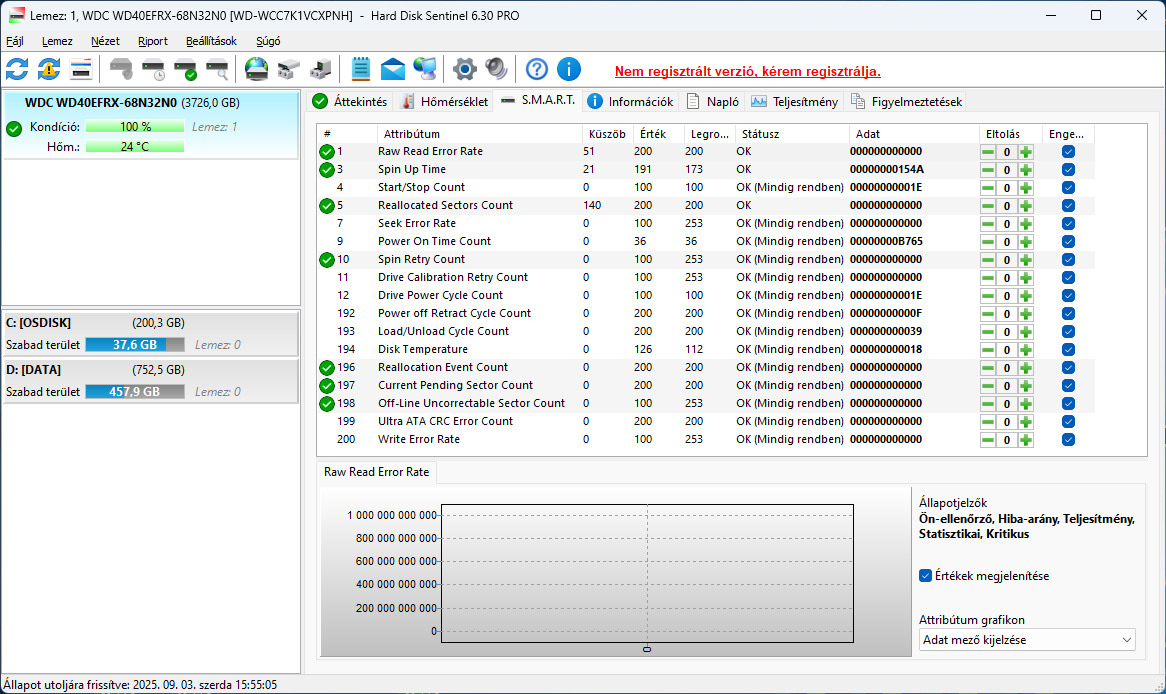Image resolution: width=1166 pixels, height=694 pixels.
Task: Click the disk with magnifier toolbar icon
Action: 217,69
